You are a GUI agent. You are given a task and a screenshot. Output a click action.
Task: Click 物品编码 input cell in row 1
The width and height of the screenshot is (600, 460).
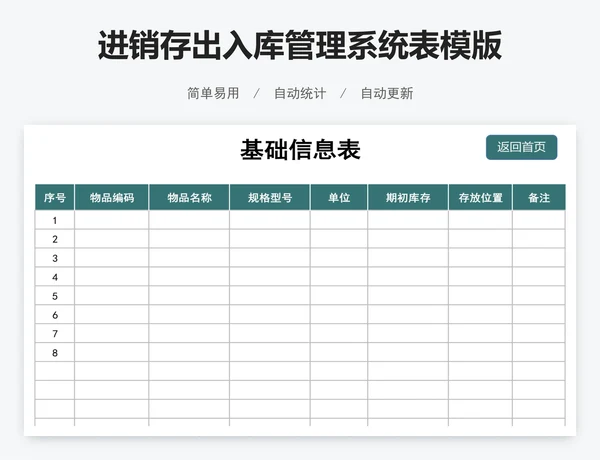click(112, 221)
